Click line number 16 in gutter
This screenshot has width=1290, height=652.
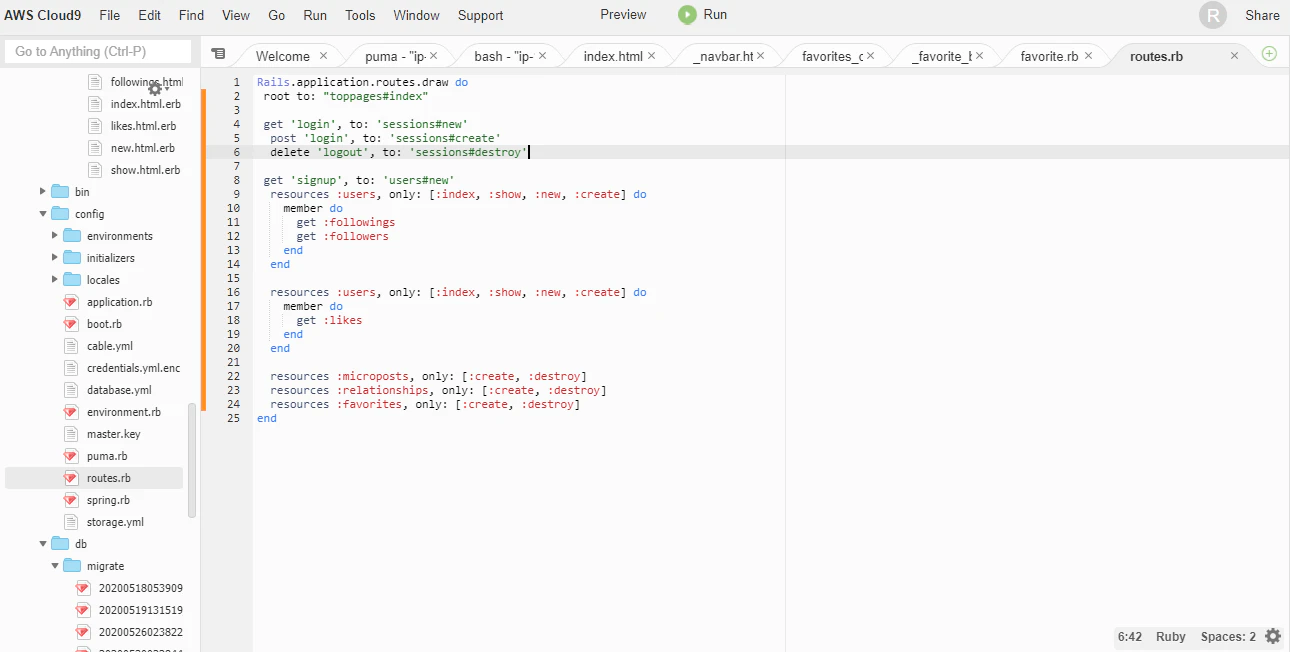click(233, 292)
